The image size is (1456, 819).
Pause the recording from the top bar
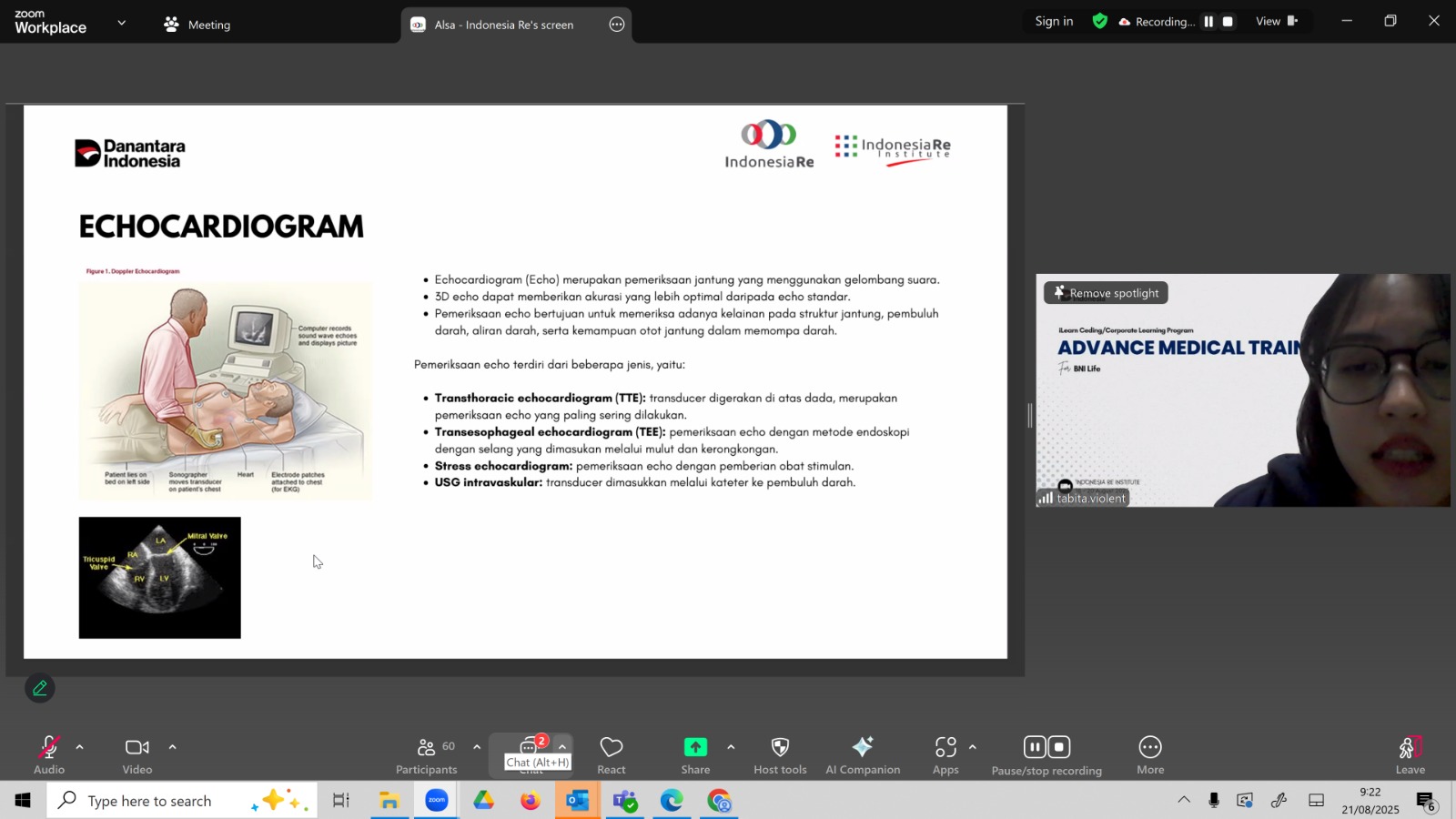click(x=1208, y=22)
